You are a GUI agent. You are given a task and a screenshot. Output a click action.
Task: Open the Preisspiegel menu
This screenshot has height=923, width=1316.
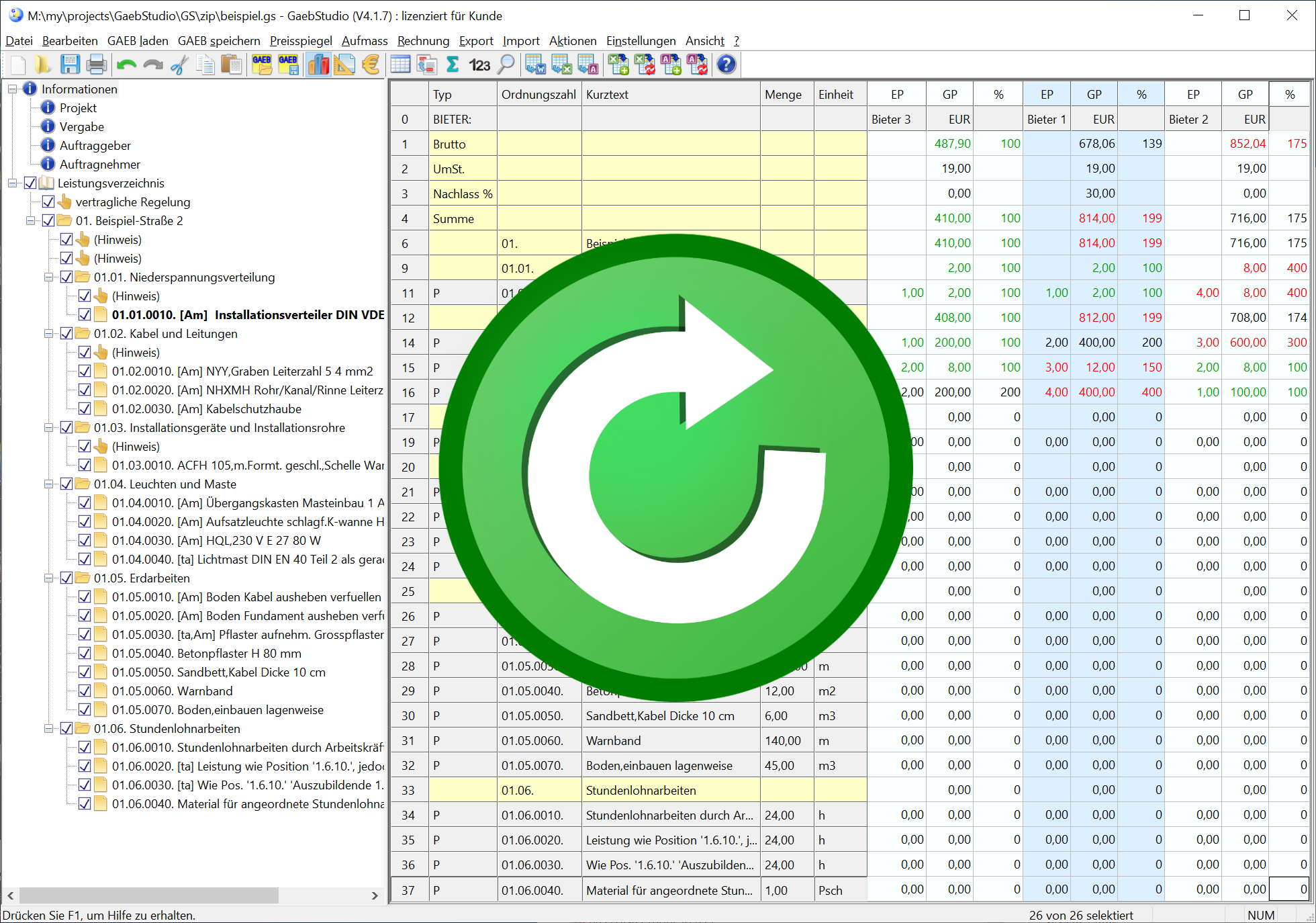point(301,41)
